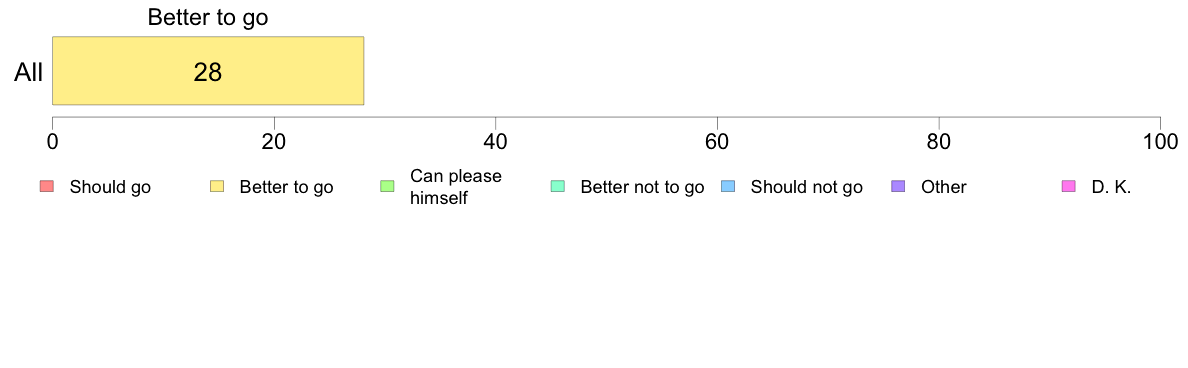1188x368 pixels.
Task: Click the pink D. K. legend swatch
Action: coord(1069,187)
